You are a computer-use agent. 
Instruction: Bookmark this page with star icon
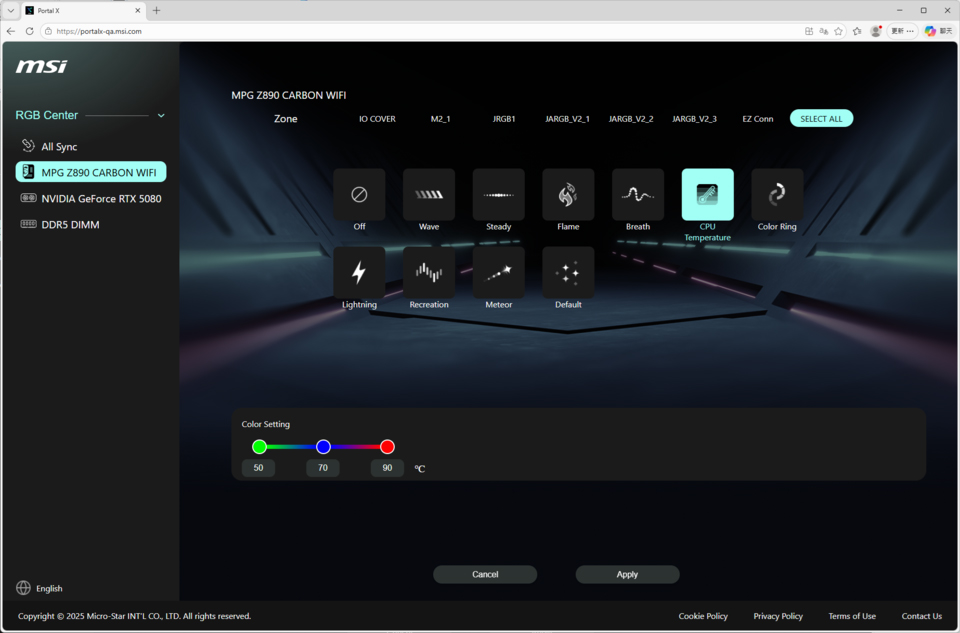click(x=839, y=31)
